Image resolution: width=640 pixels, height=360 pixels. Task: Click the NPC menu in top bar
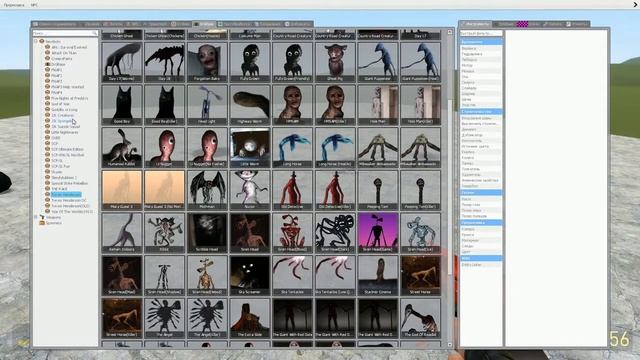click(34, 5)
